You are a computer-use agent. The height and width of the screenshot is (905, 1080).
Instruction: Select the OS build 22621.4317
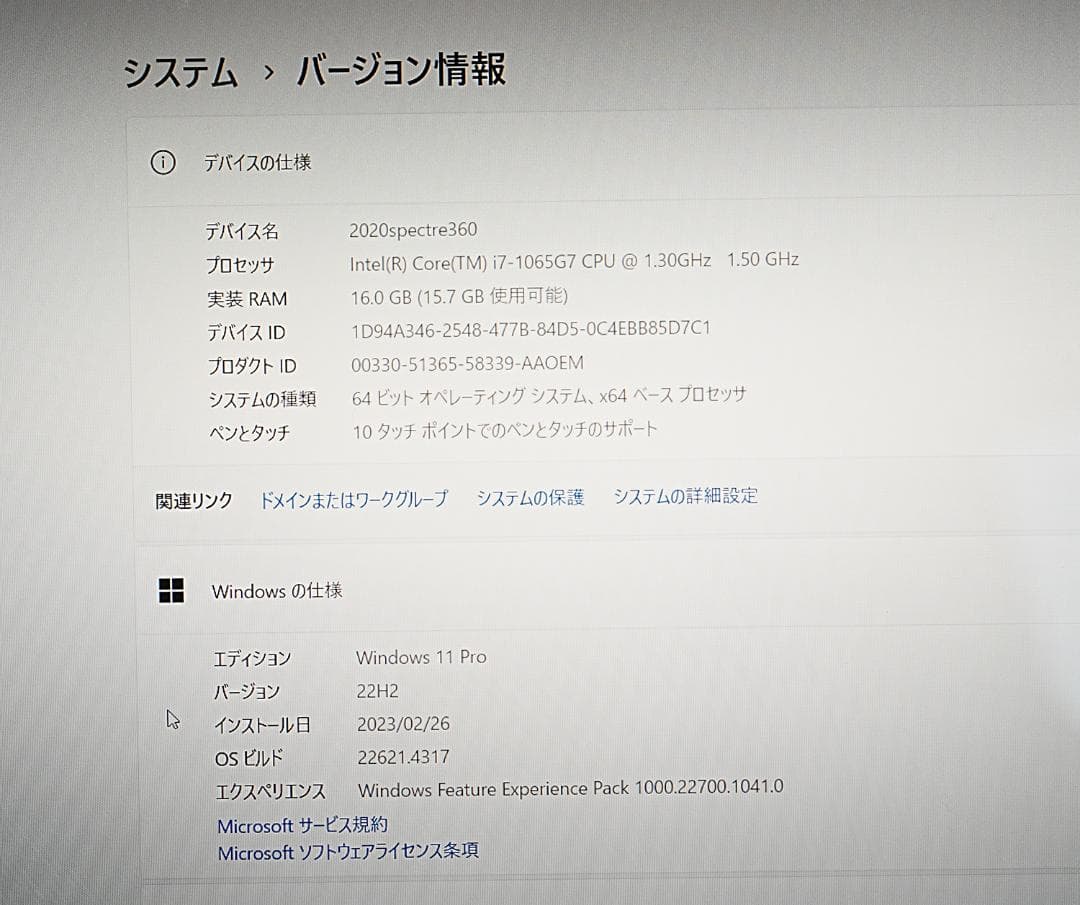(x=403, y=758)
